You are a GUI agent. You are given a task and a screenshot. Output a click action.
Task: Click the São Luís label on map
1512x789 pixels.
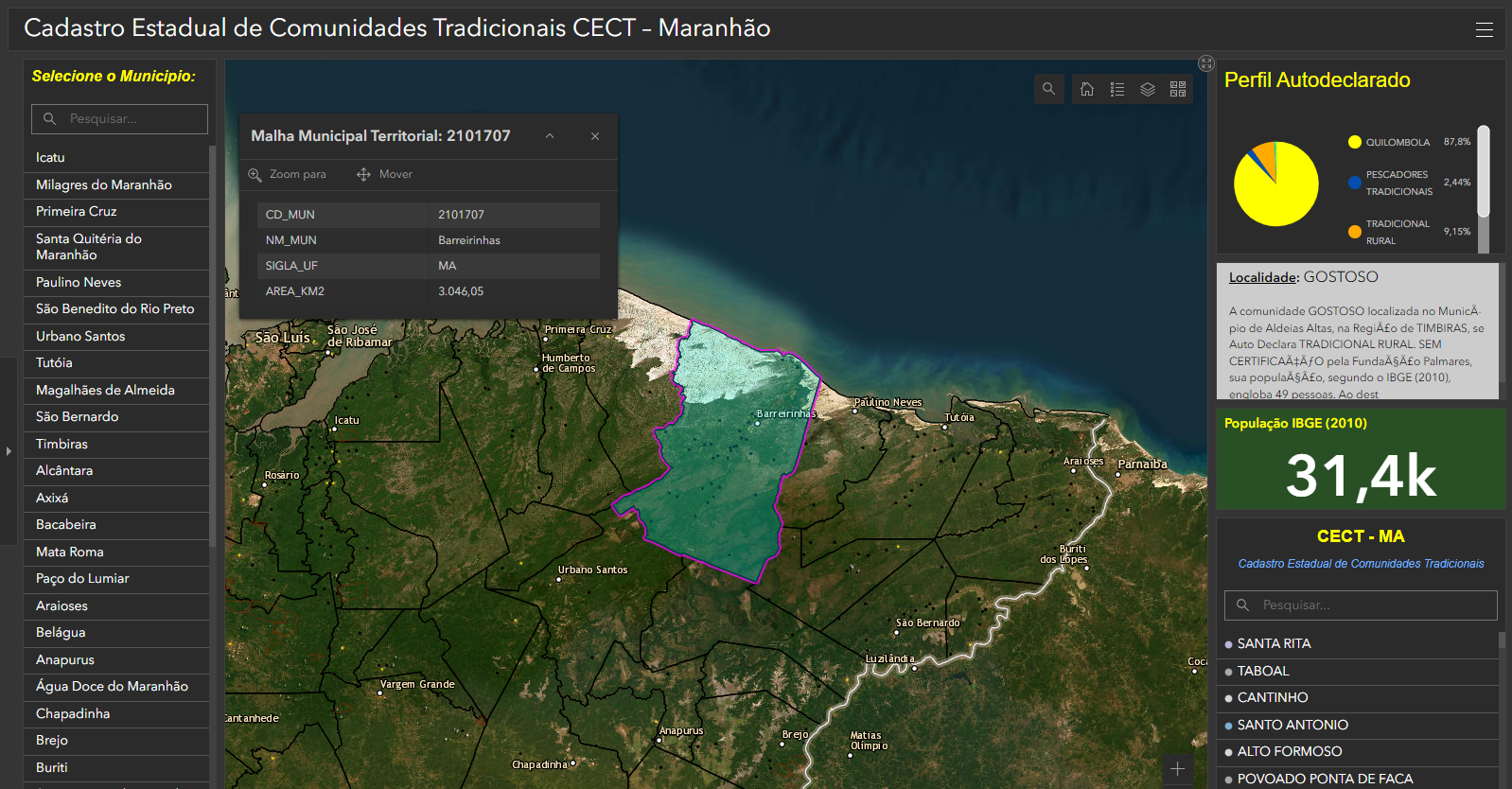click(282, 338)
